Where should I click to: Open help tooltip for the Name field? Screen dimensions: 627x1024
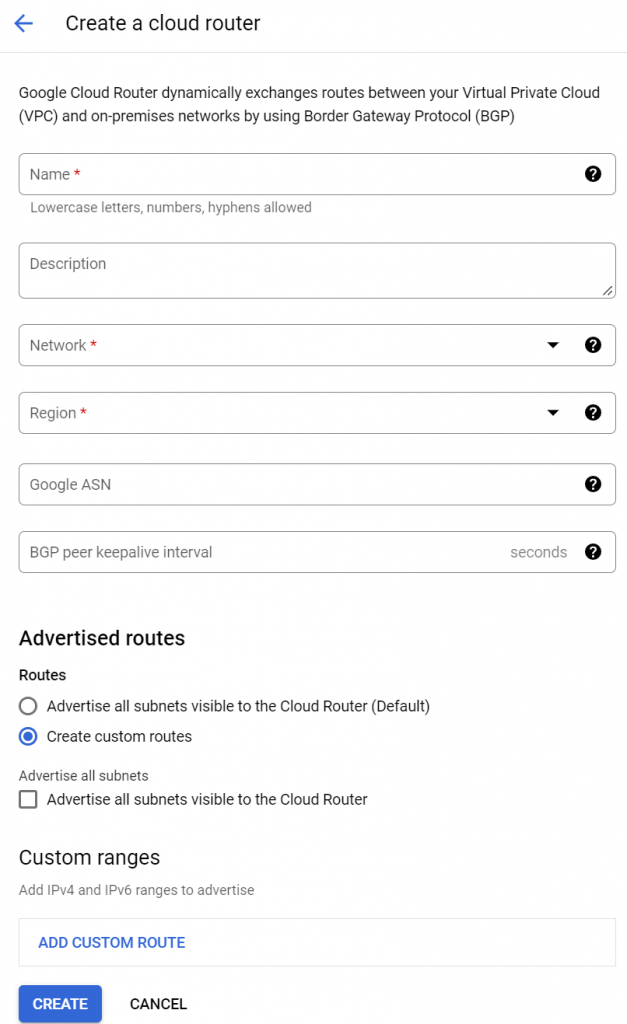[592, 174]
